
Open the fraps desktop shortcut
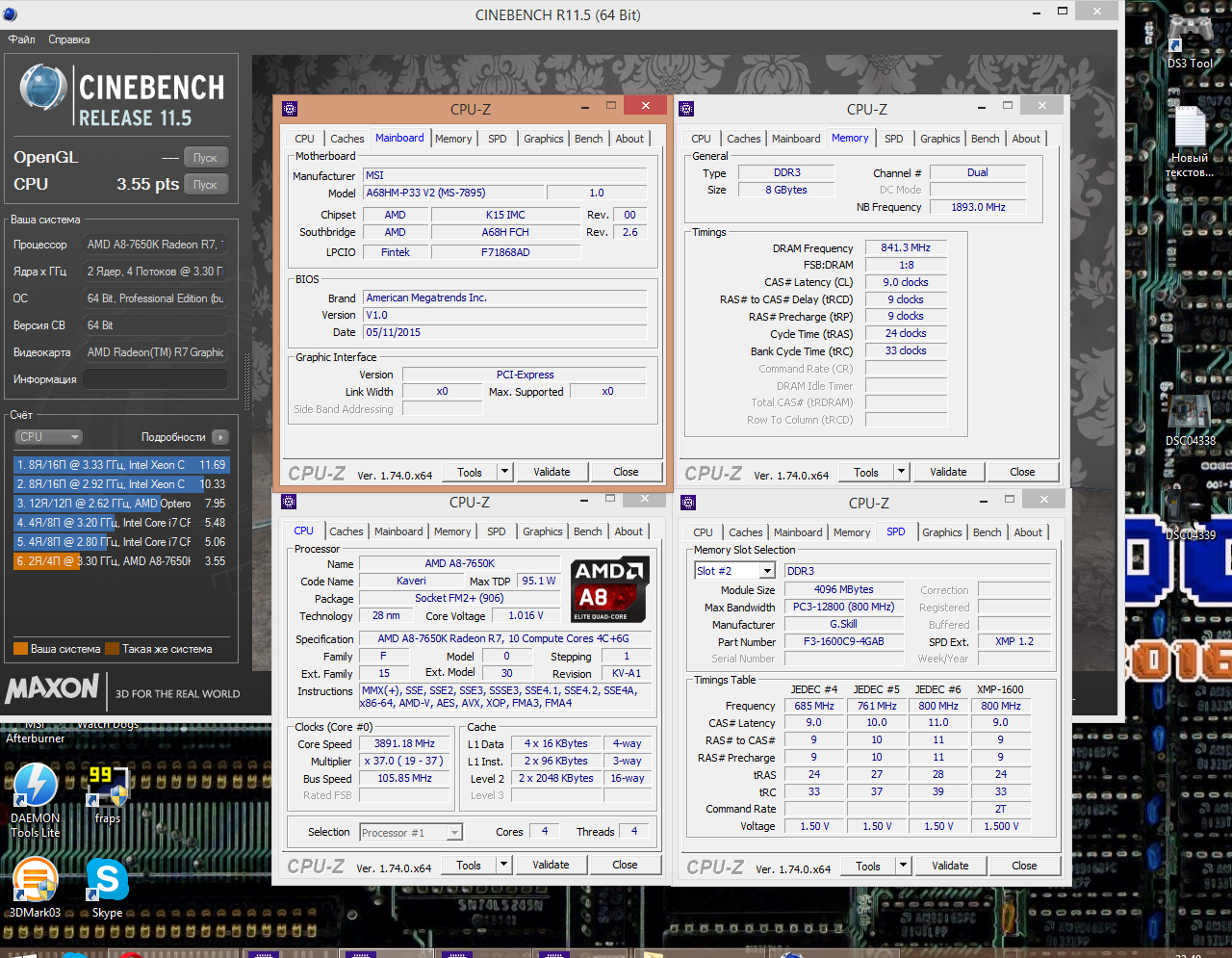click(x=108, y=794)
